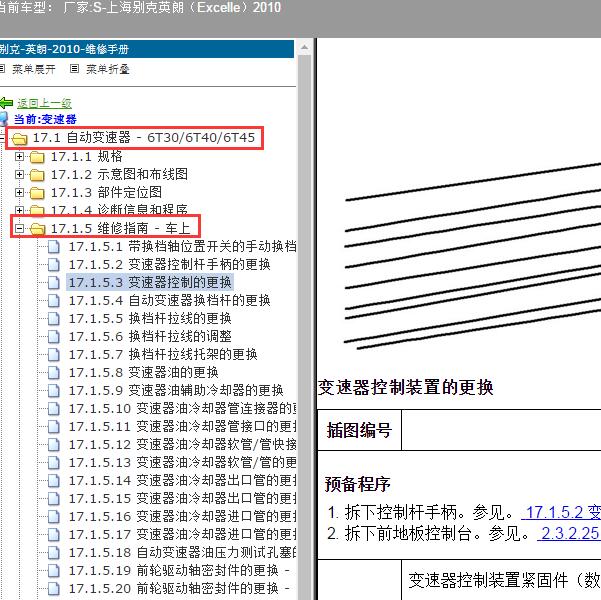The image size is (601, 600).
Task: Open 17.1.5.9 变速器油辅助冷却器的更换
Action: click(x=176, y=391)
